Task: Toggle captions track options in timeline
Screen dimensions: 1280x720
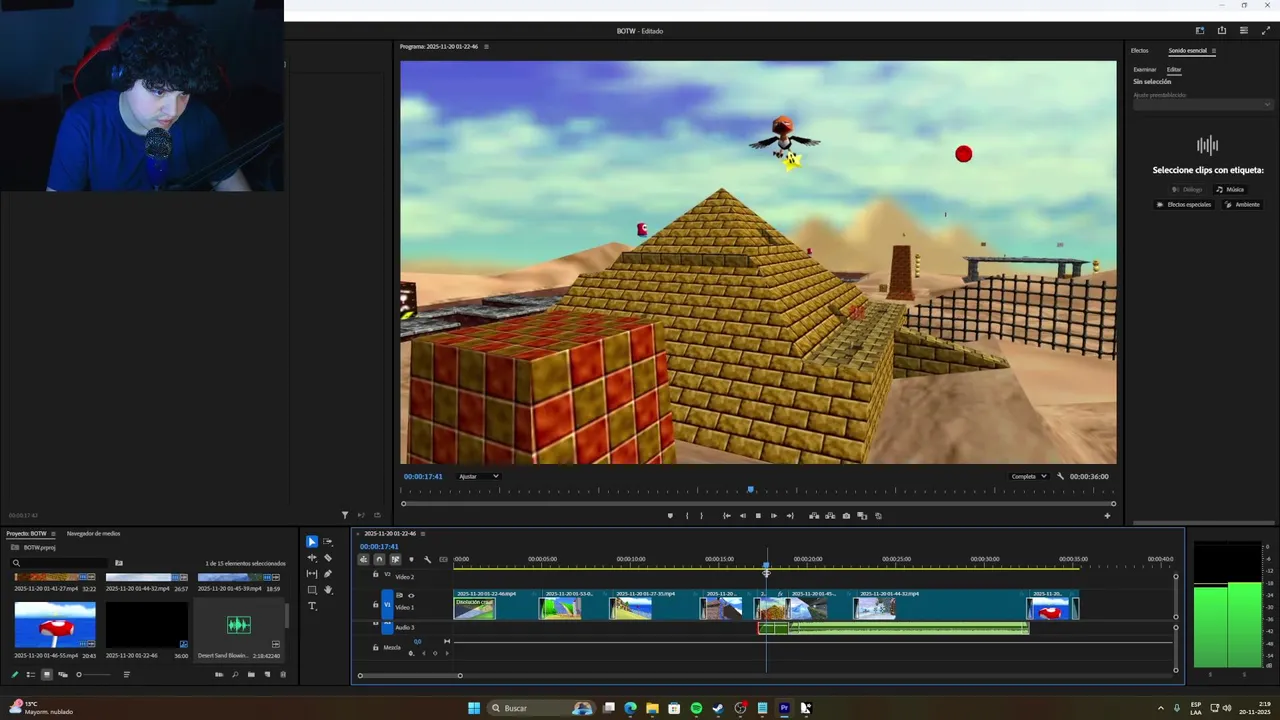Action: tap(443, 560)
